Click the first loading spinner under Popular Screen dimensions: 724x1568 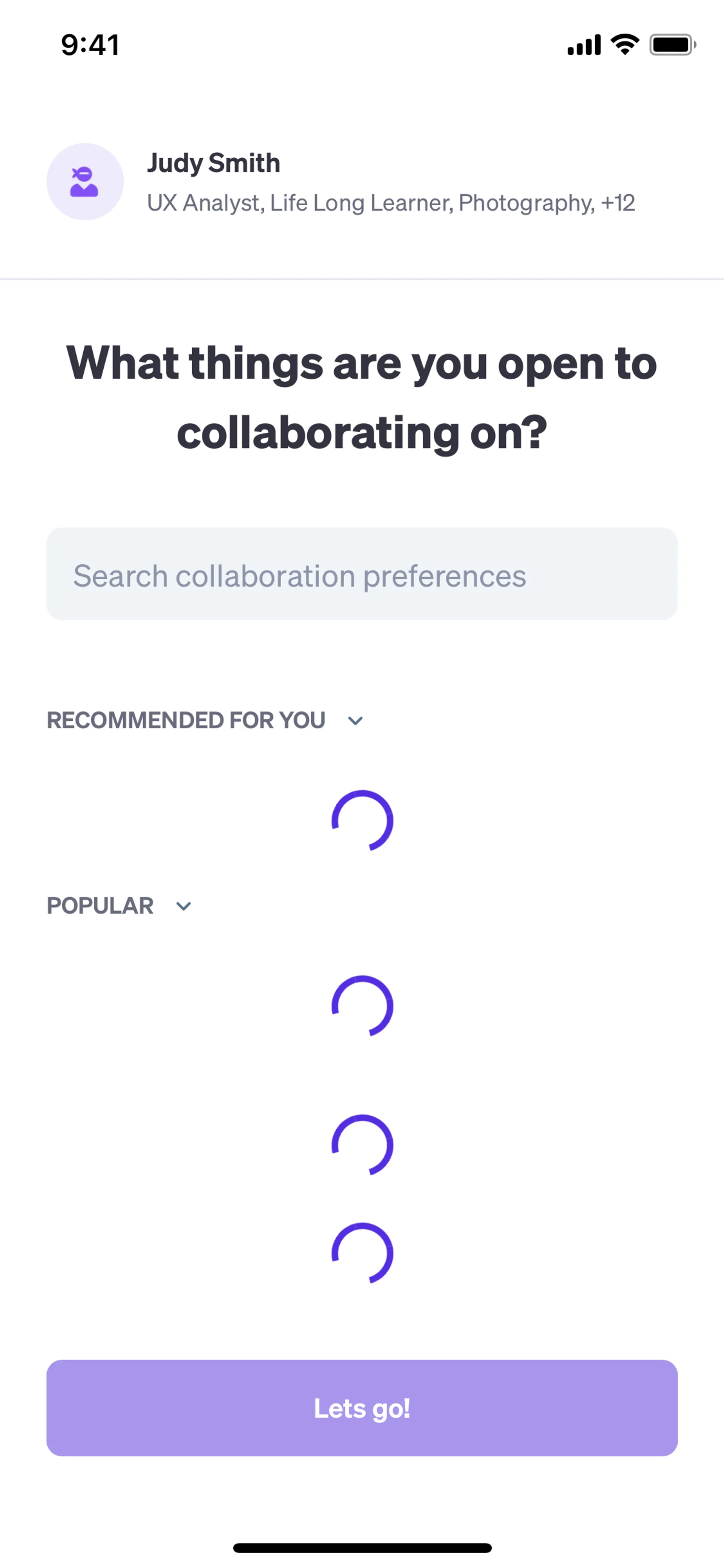[x=363, y=1006]
